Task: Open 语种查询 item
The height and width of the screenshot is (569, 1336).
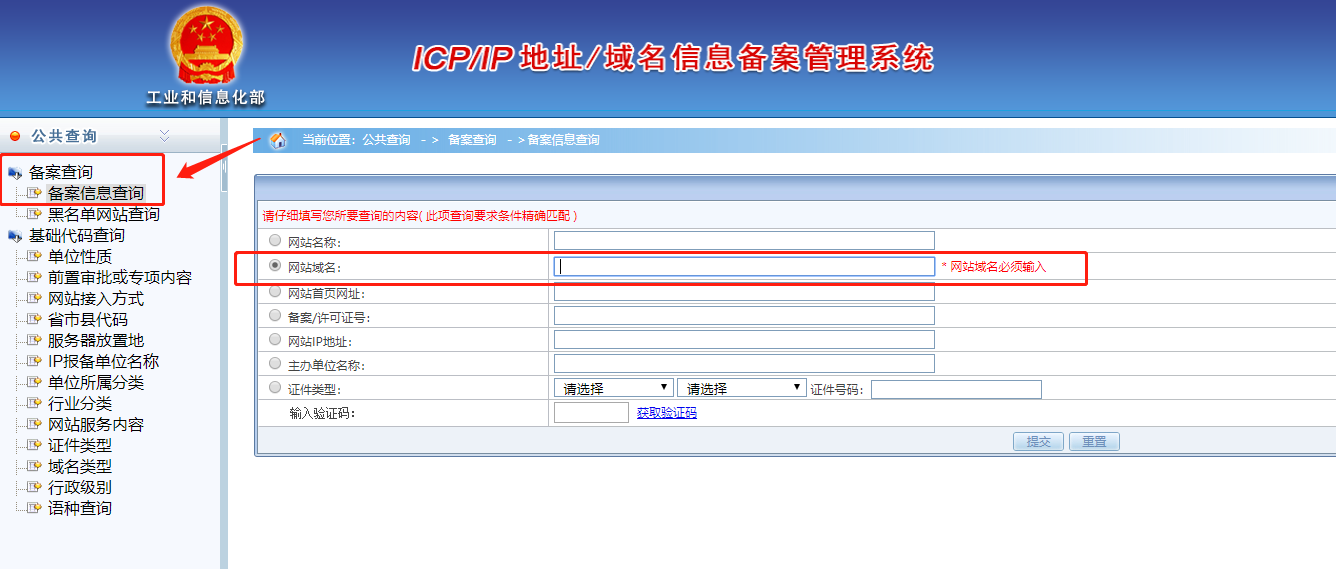Action: pyautogui.click(x=80, y=509)
